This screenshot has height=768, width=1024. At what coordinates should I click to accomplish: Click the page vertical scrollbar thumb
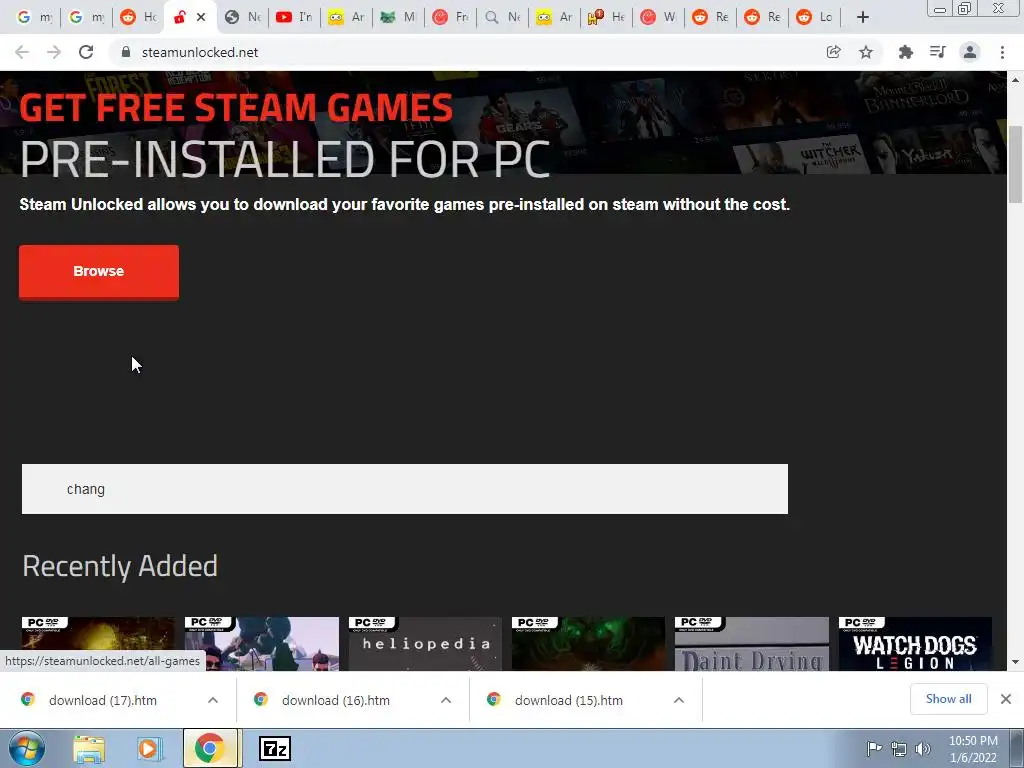click(x=1015, y=165)
